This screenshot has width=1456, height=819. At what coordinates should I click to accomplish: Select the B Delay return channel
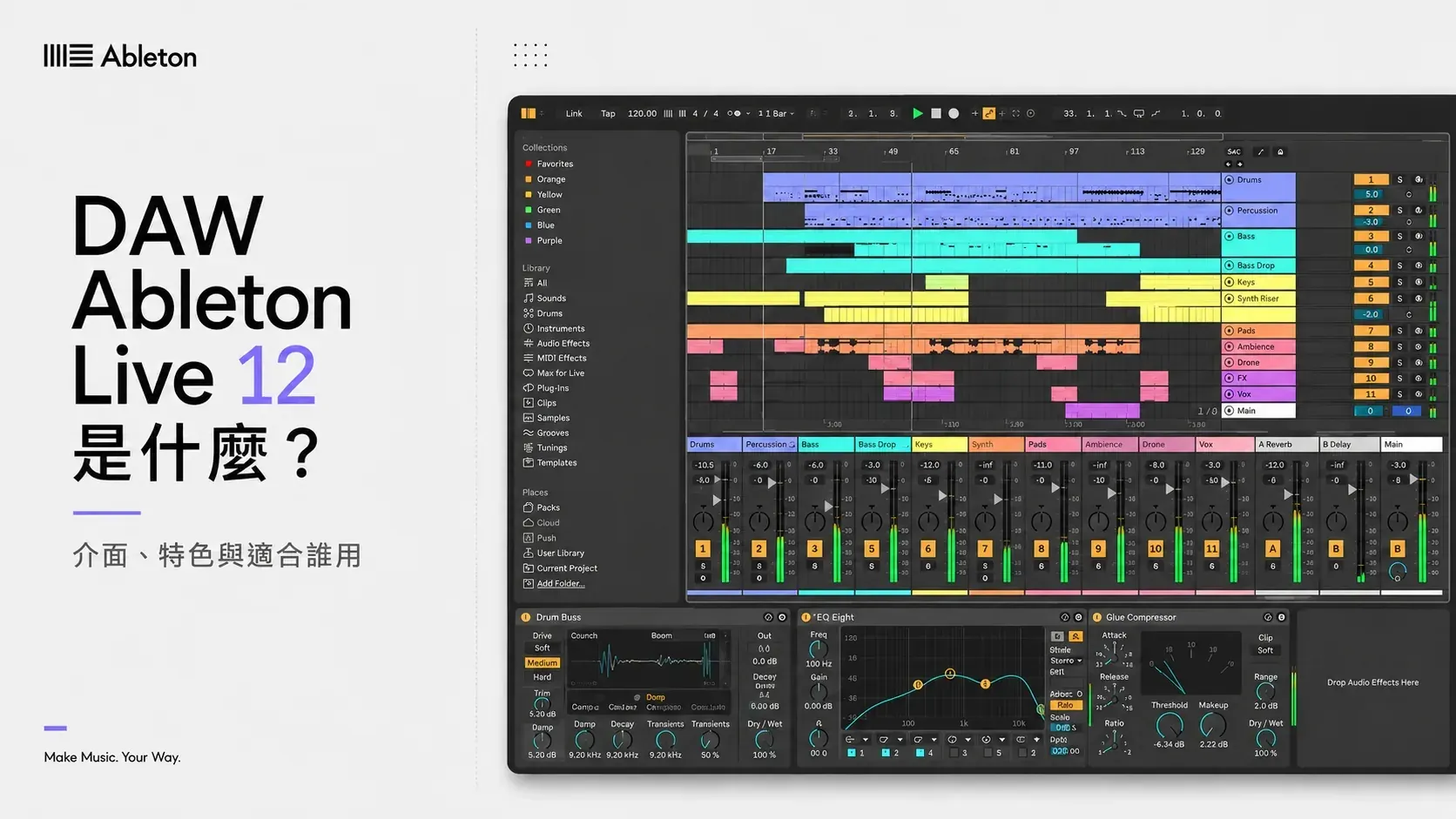coord(1350,444)
